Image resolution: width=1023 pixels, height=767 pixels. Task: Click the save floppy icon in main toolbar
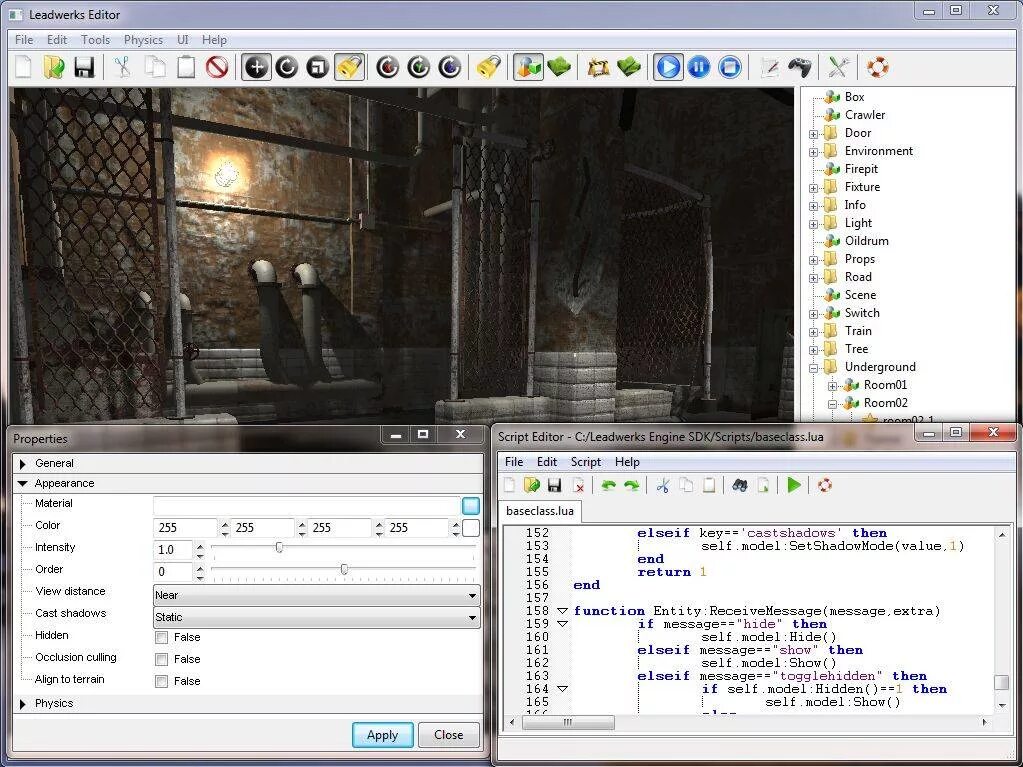click(x=84, y=67)
